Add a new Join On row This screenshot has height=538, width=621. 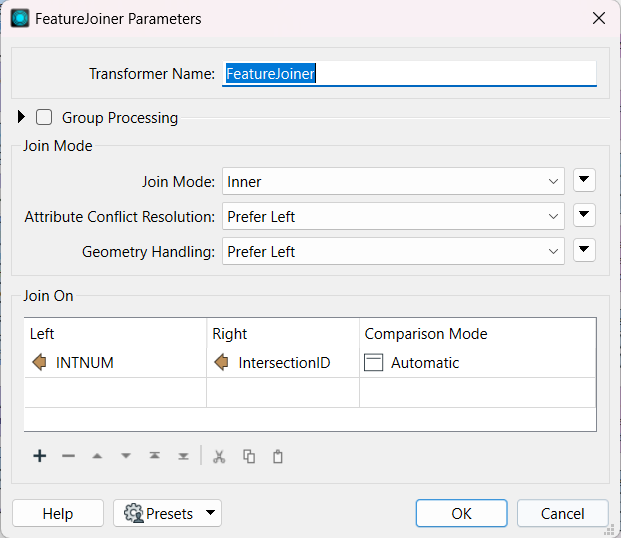40,456
